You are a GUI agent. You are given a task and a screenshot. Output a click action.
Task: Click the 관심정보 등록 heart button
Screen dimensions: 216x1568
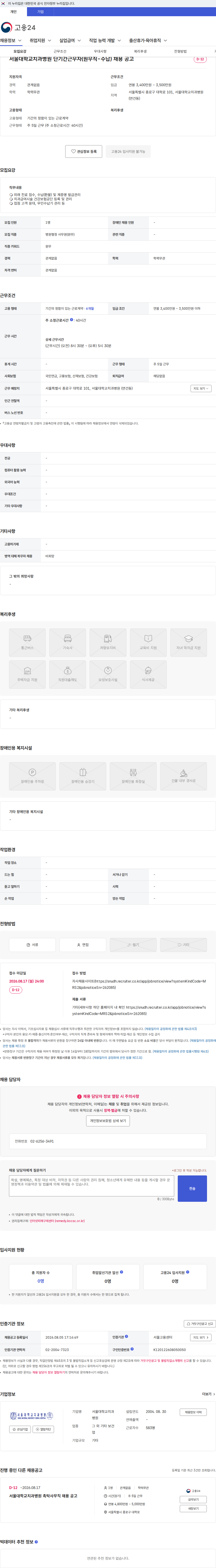tap(84, 151)
